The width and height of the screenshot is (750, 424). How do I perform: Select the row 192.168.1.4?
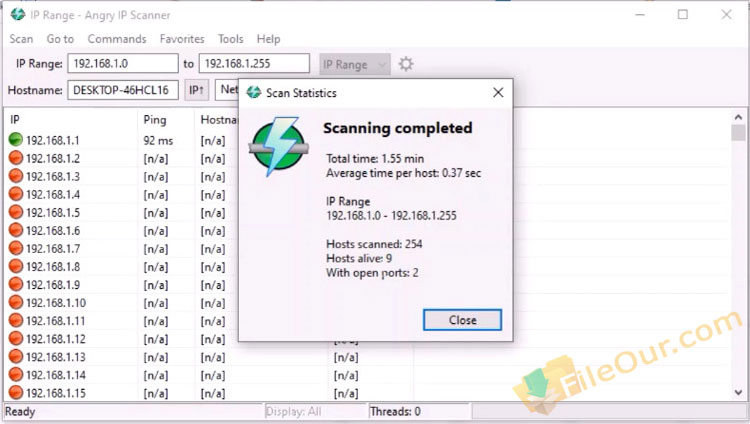(122, 194)
